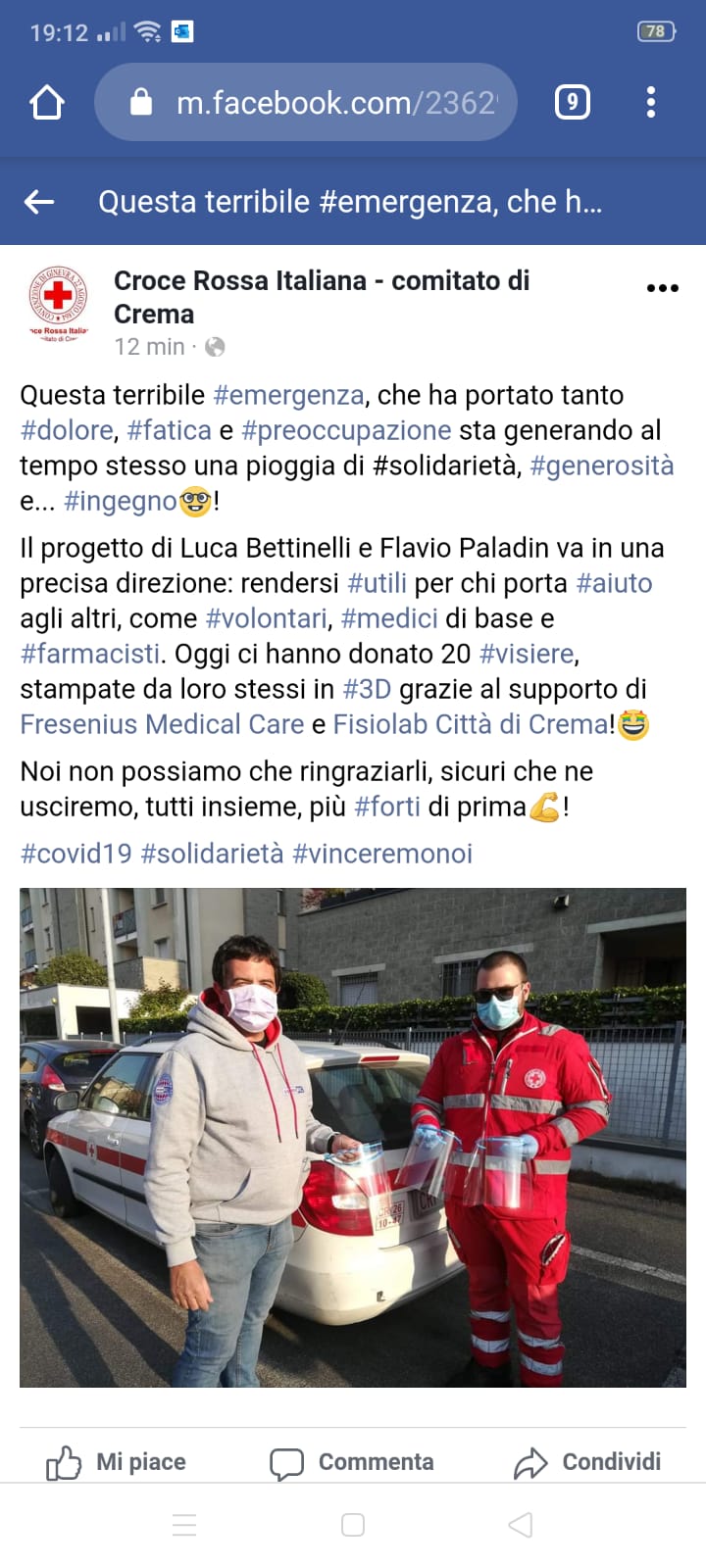Open the Croce Rossa Italiana page name
This screenshot has height=1568, width=706.
point(322,297)
